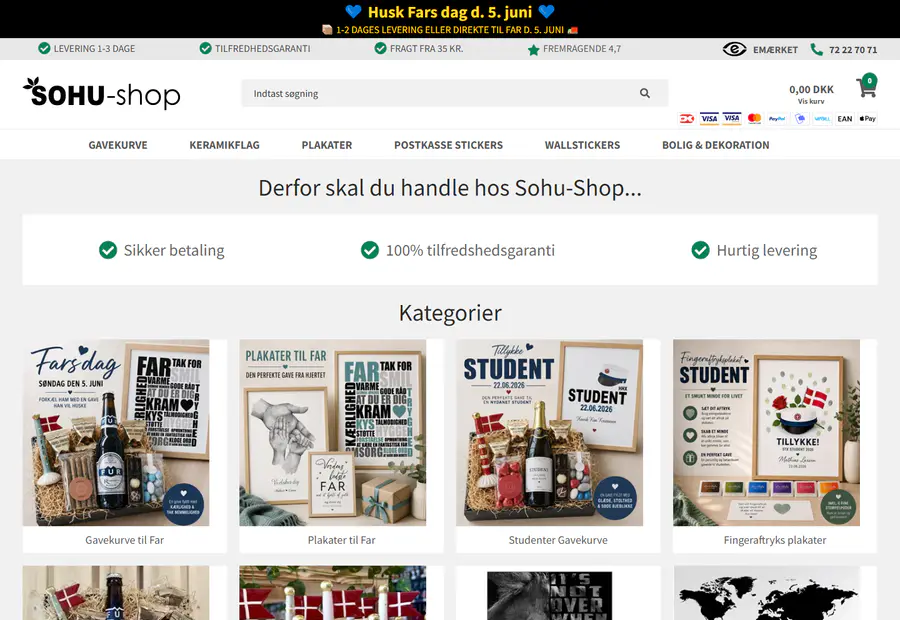Open the Fingeraftryks plakater category link
This screenshot has width=900, height=620.
point(775,540)
